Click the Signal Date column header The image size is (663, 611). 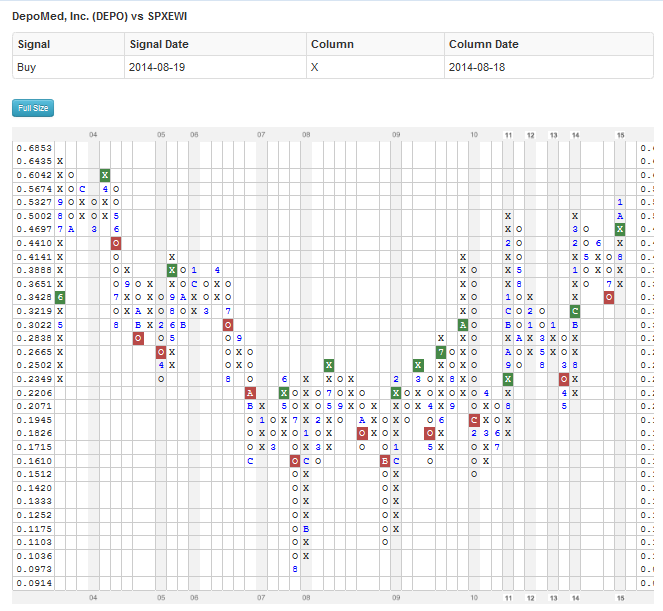[x=158, y=45]
